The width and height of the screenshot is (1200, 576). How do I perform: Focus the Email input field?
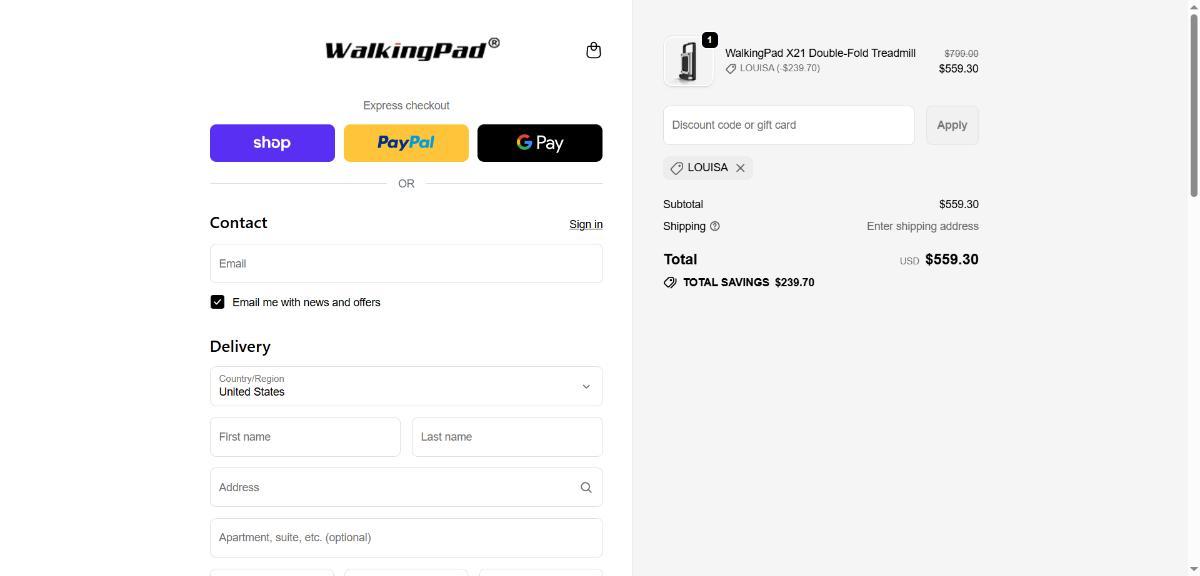pos(406,264)
